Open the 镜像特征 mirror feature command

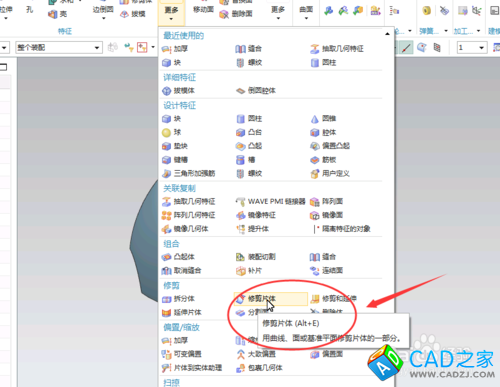point(256,215)
